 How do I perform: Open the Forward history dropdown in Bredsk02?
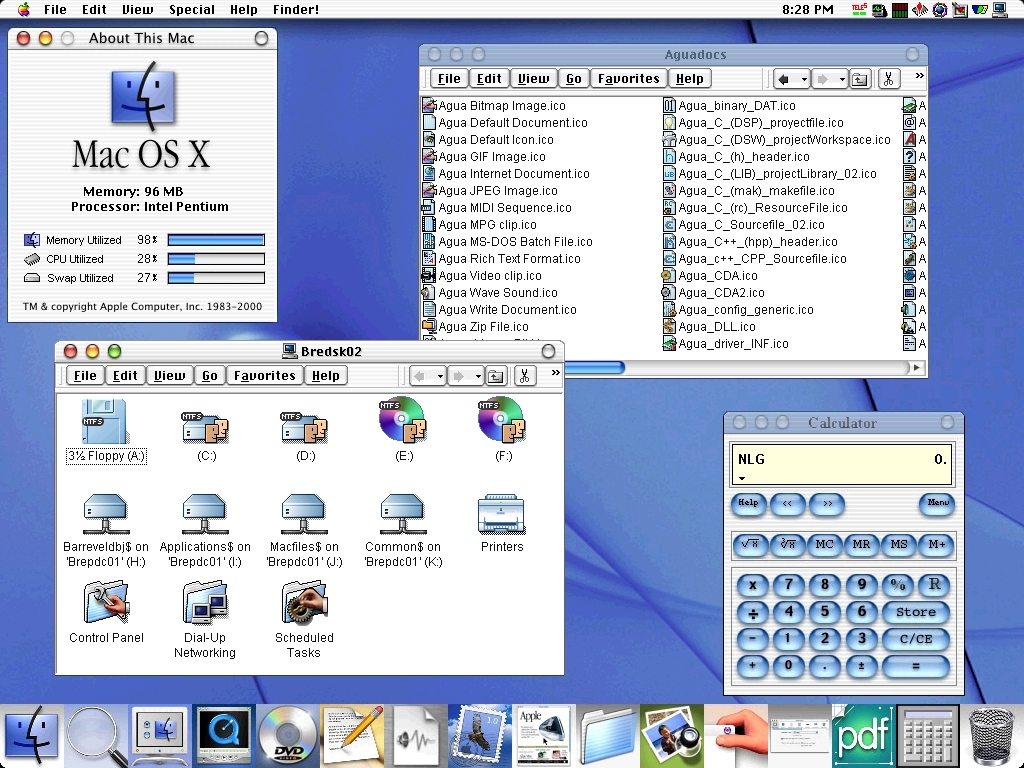click(478, 376)
